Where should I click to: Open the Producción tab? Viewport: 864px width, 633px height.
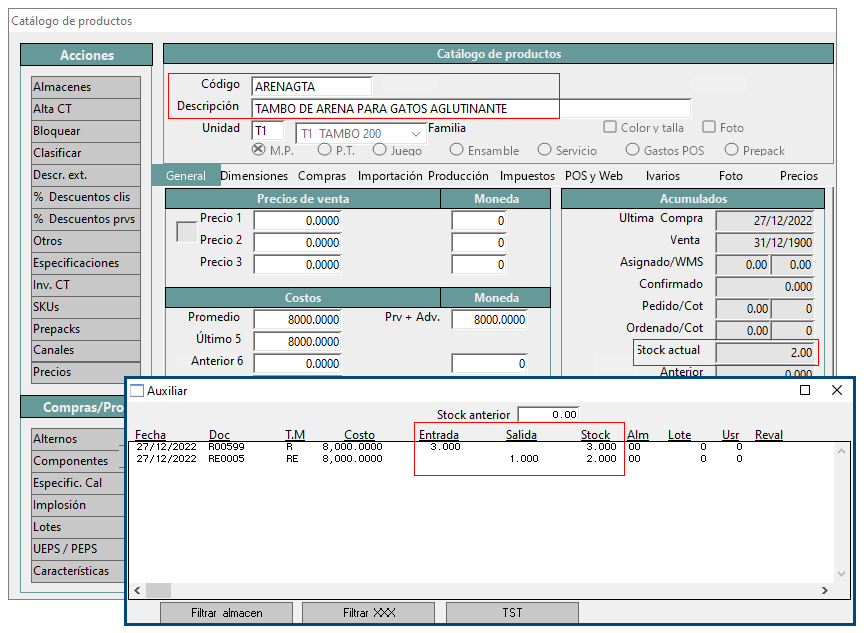tap(458, 176)
